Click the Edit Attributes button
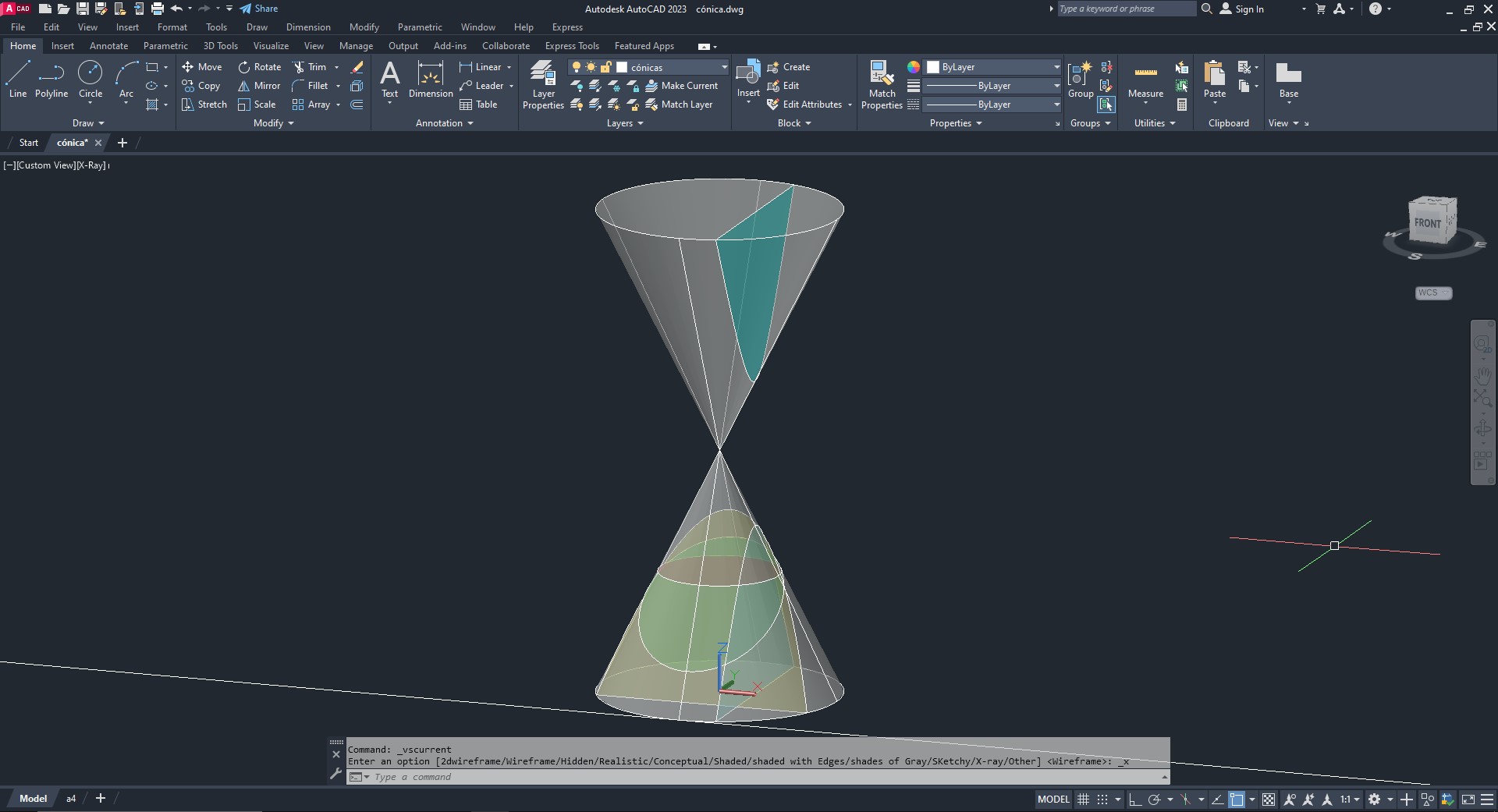The image size is (1498, 812). coord(805,105)
